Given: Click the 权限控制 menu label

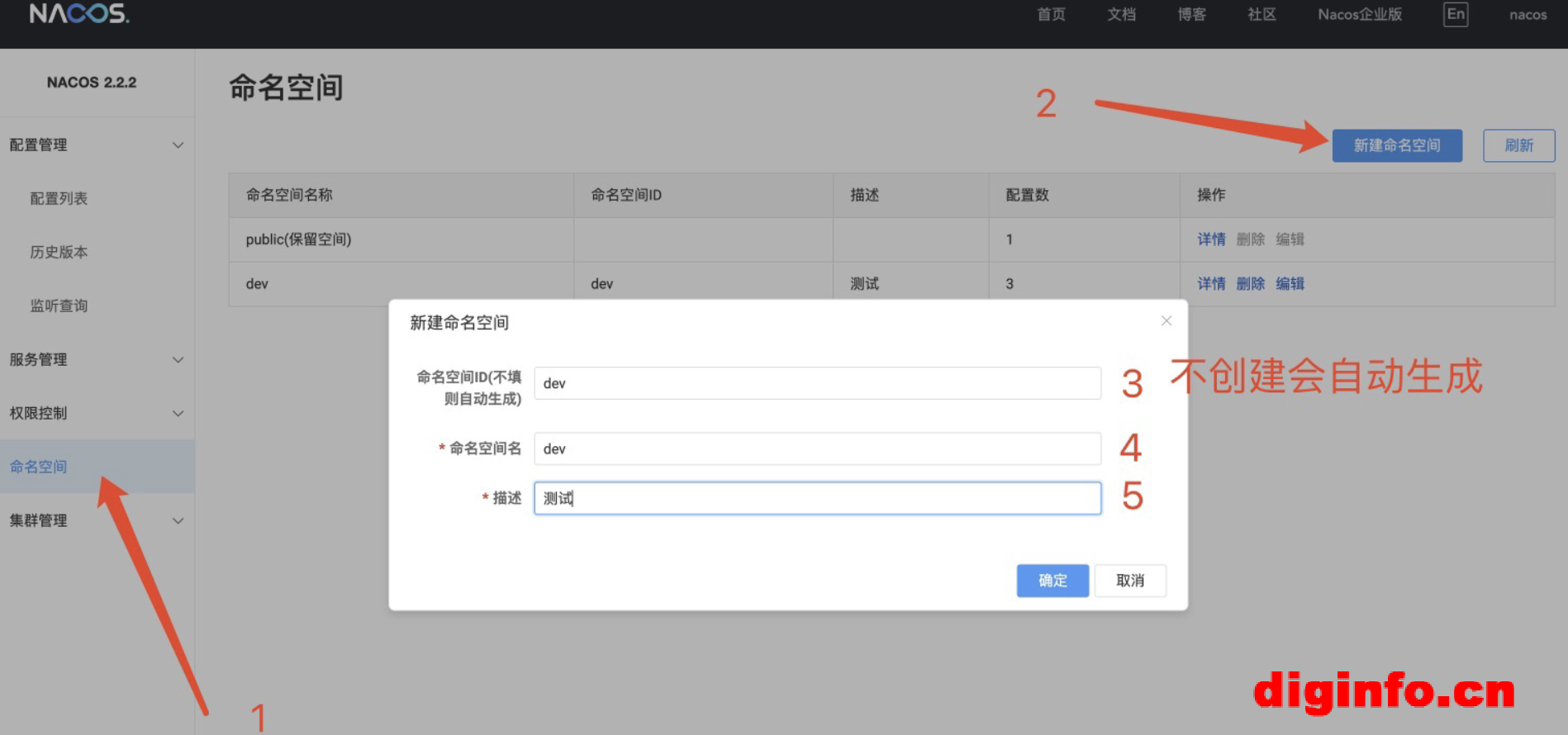Looking at the screenshot, I should (38, 414).
